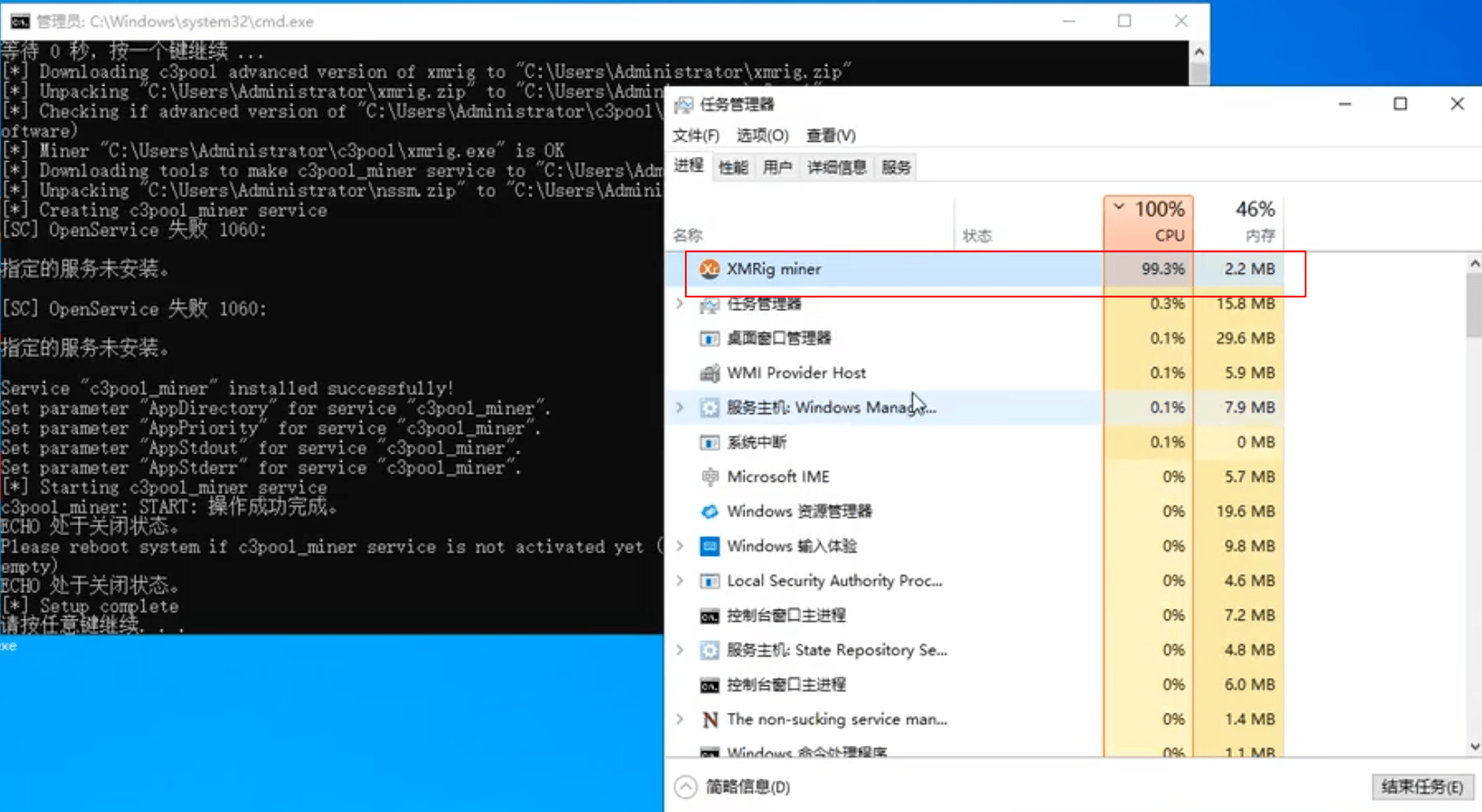
Task: Click the first 控制台窗口主进程 icon below Local Security
Action: (709, 616)
